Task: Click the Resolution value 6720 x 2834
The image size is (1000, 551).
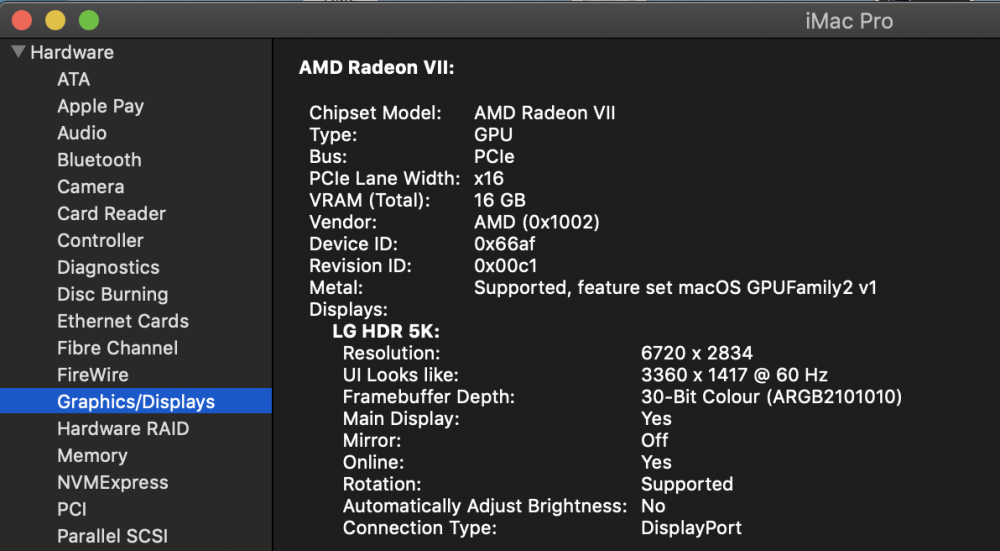Action: (x=696, y=353)
